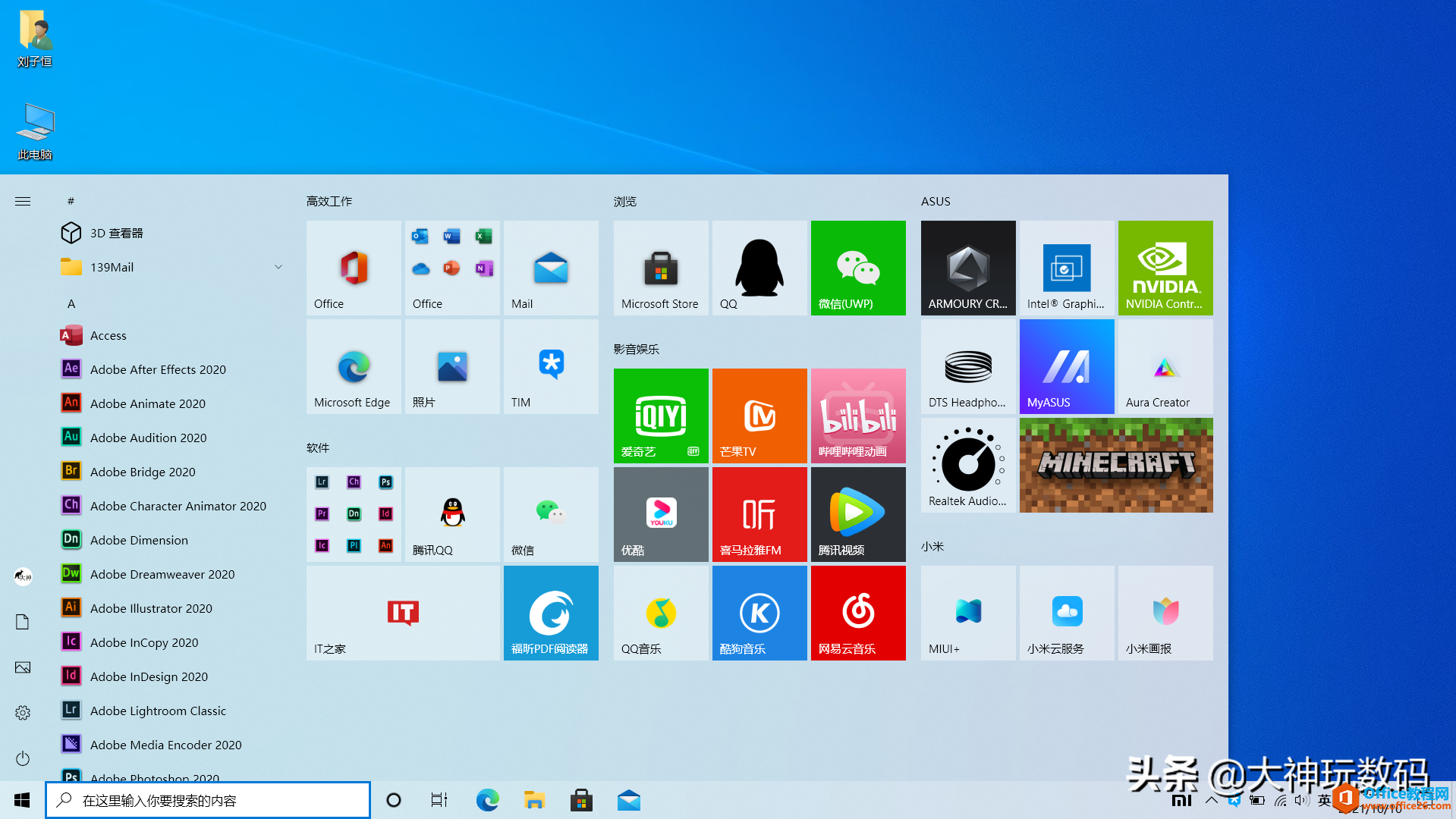1456x819 pixels.
Task: Jump to letter A section header
Action: 71,303
